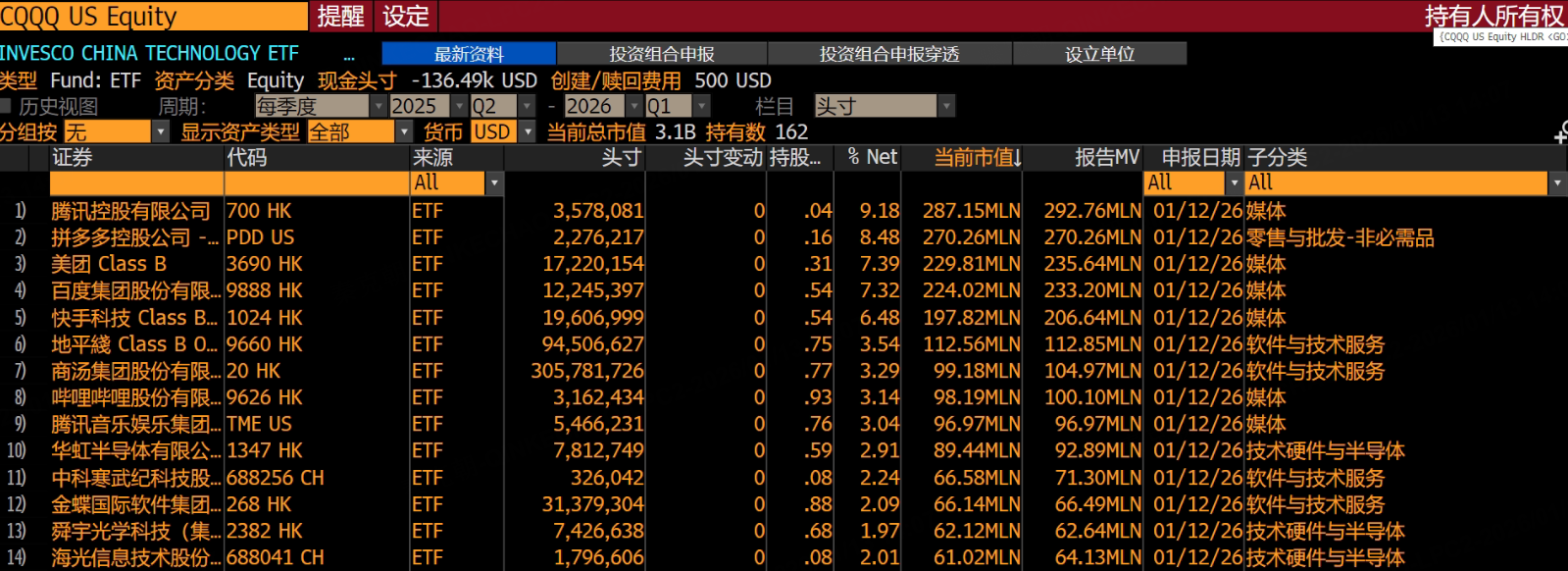Viewport: 1568px width, 571px height.
Task: Click the 零售与批发-非必需品 subcategory cell
Action: click(x=1340, y=237)
